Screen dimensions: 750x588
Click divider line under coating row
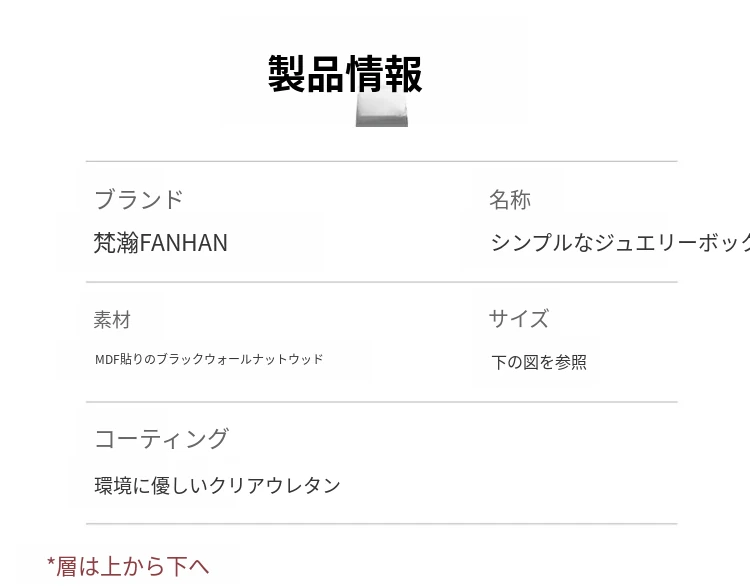381,523
